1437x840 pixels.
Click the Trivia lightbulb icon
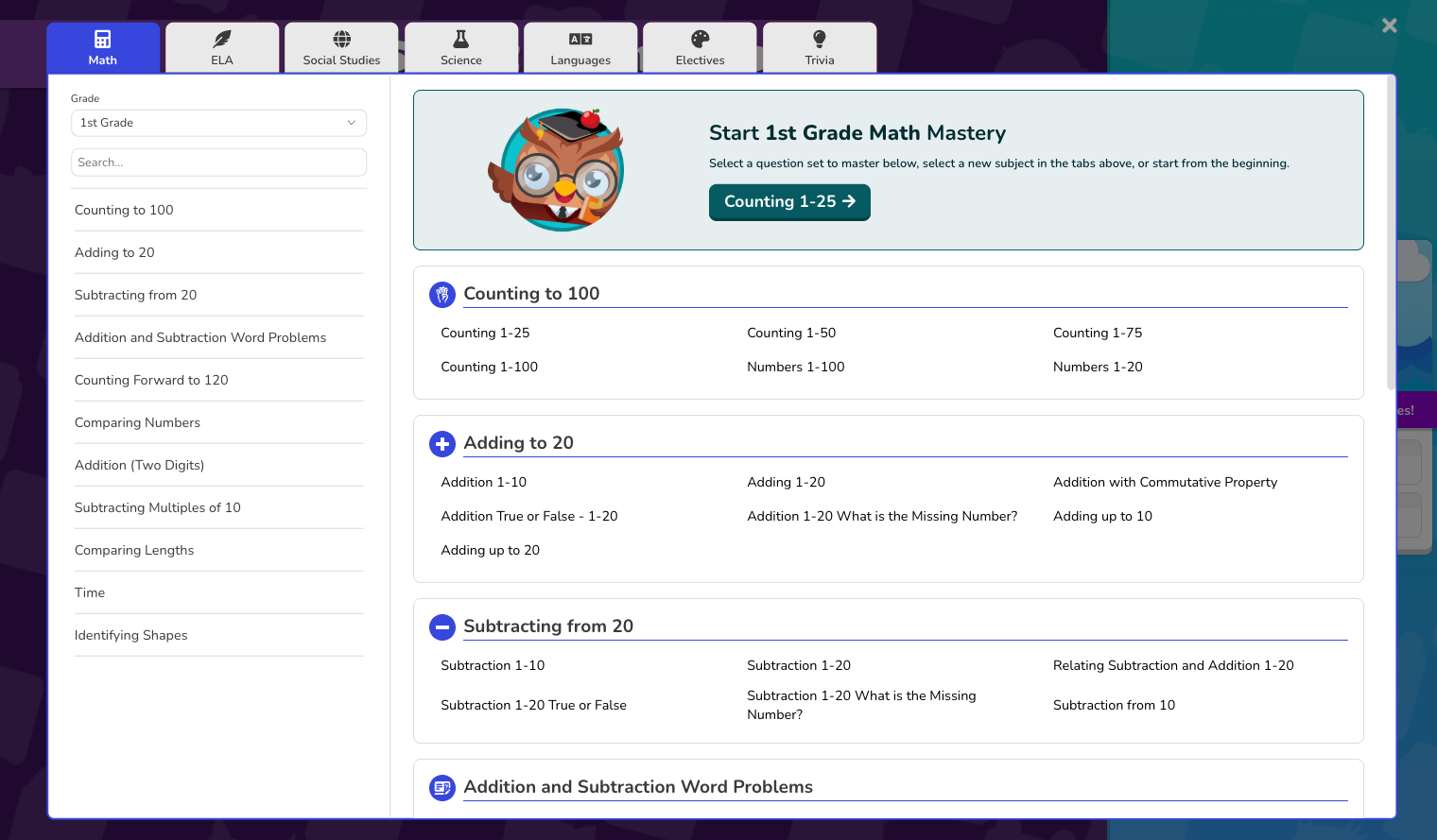point(820,39)
